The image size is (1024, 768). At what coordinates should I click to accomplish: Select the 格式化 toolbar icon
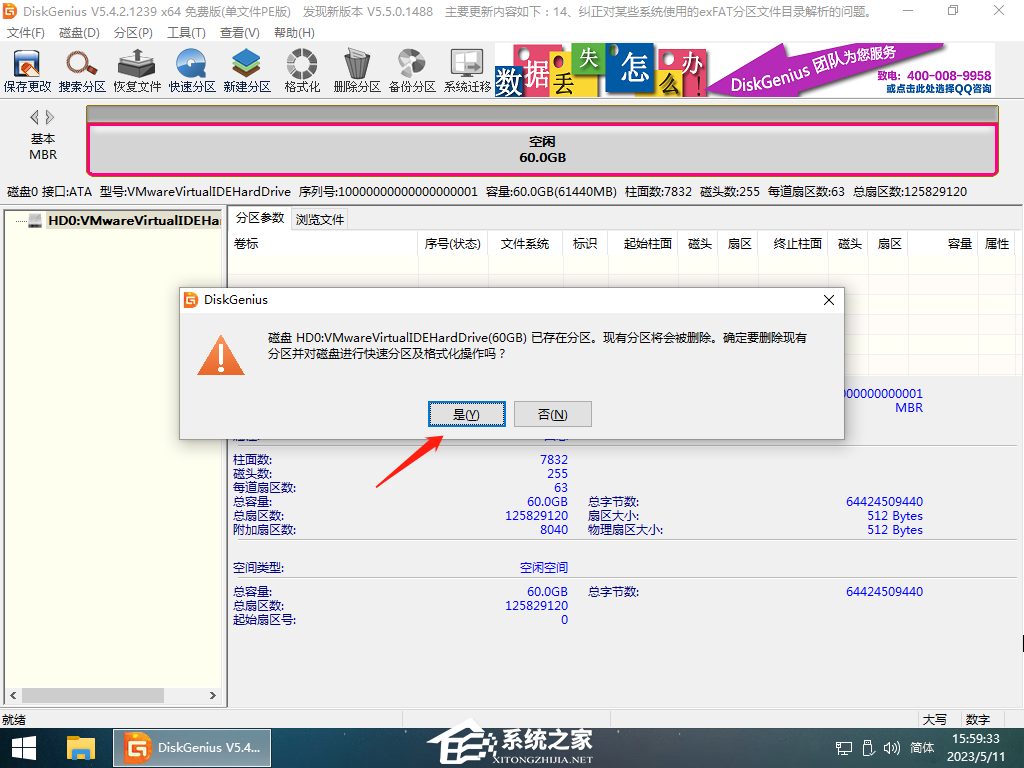click(302, 71)
